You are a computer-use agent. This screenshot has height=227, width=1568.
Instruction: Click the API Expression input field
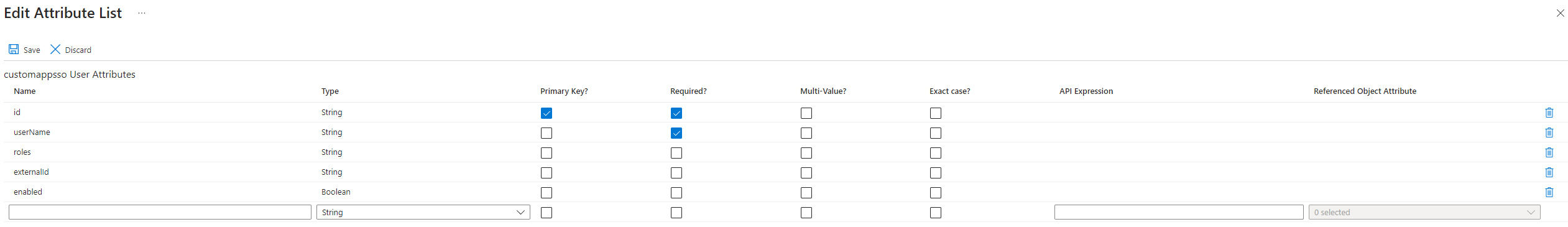tap(1179, 212)
